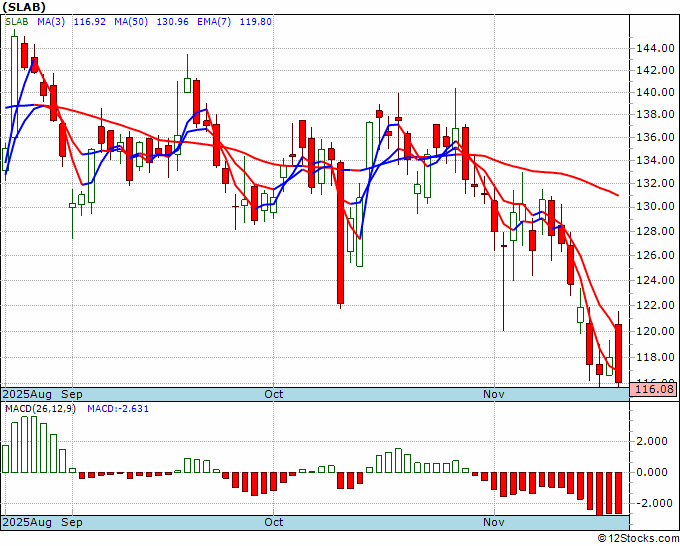
Task: Click the MA(3) indicator label
Action: pos(51,22)
